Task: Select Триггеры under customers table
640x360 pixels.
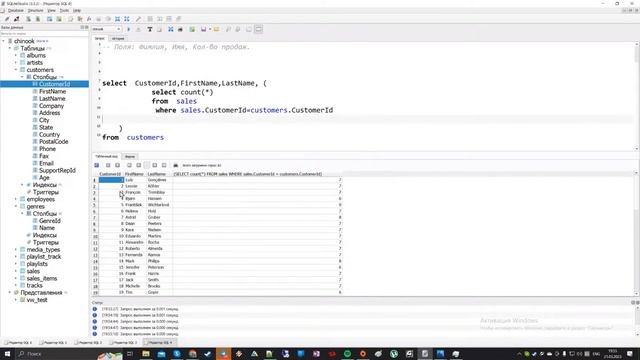Action: click(45, 192)
